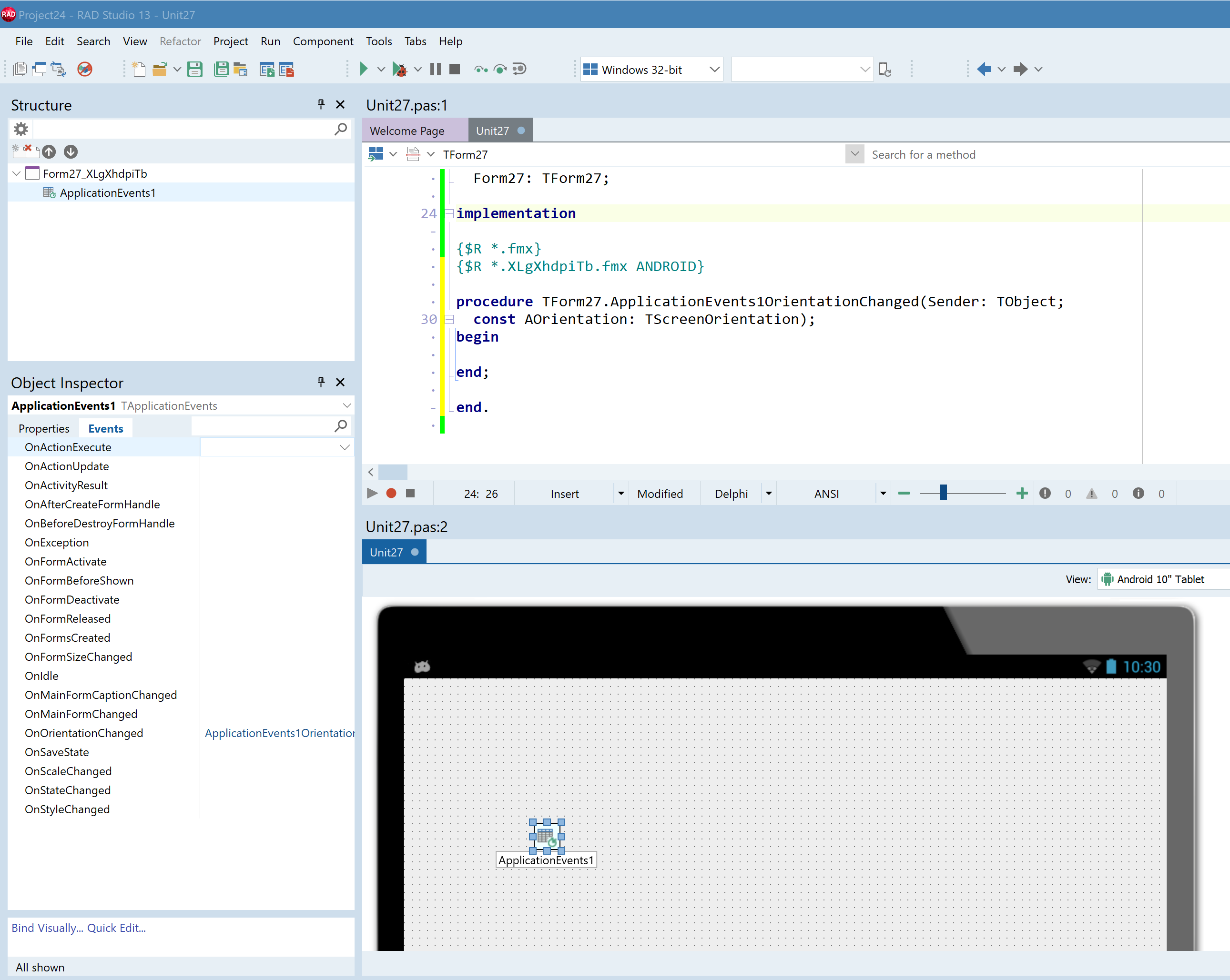Click the Navigate Back blue arrow
The height and width of the screenshot is (980, 1230).
984,69
